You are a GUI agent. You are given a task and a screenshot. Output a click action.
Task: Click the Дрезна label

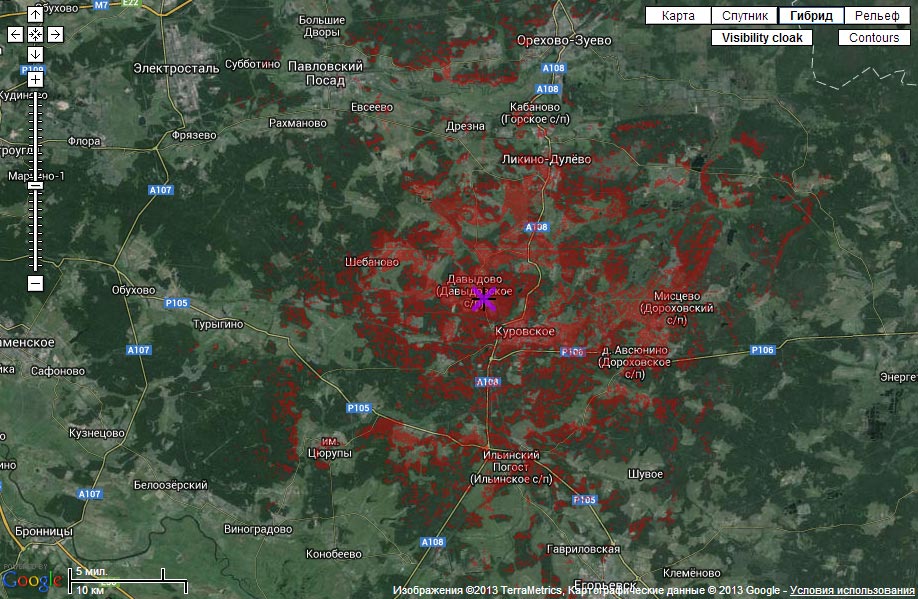pyautogui.click(x=465, y=126)
